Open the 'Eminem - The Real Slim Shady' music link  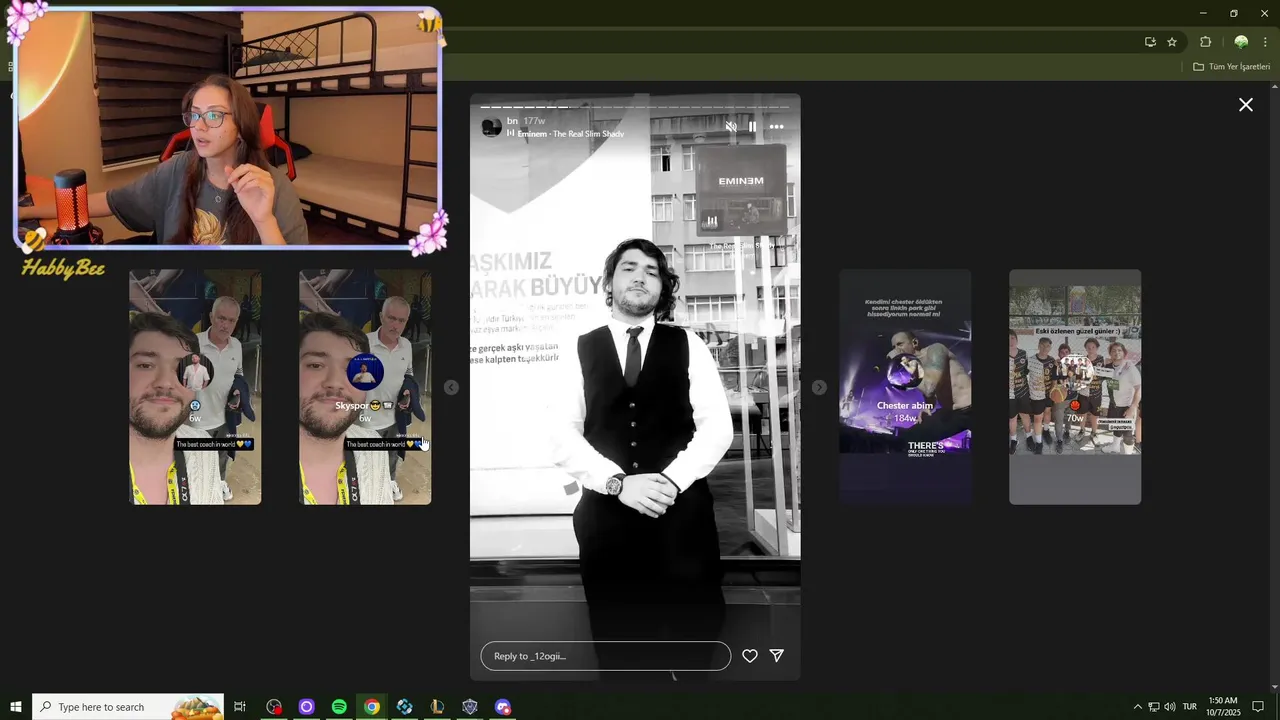[570, 134]
